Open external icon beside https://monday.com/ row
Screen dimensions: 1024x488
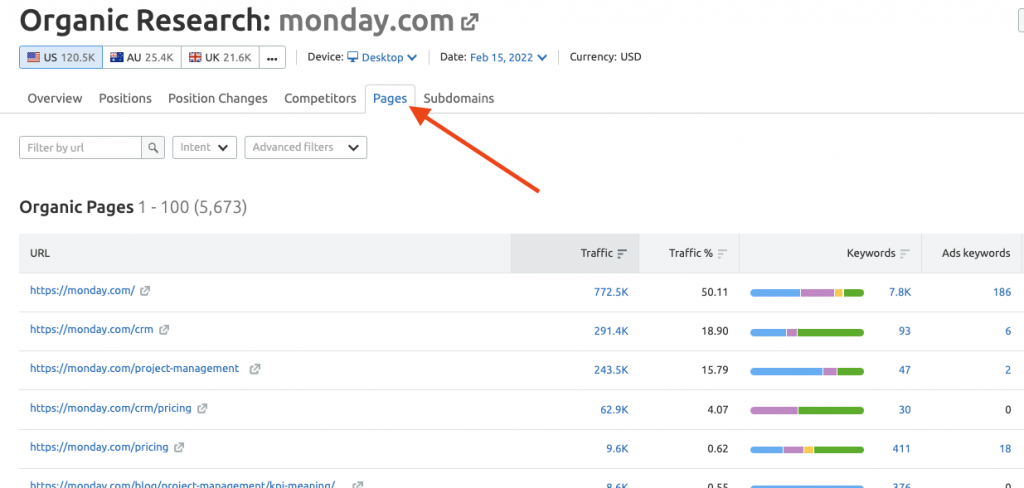click(145, 291)
